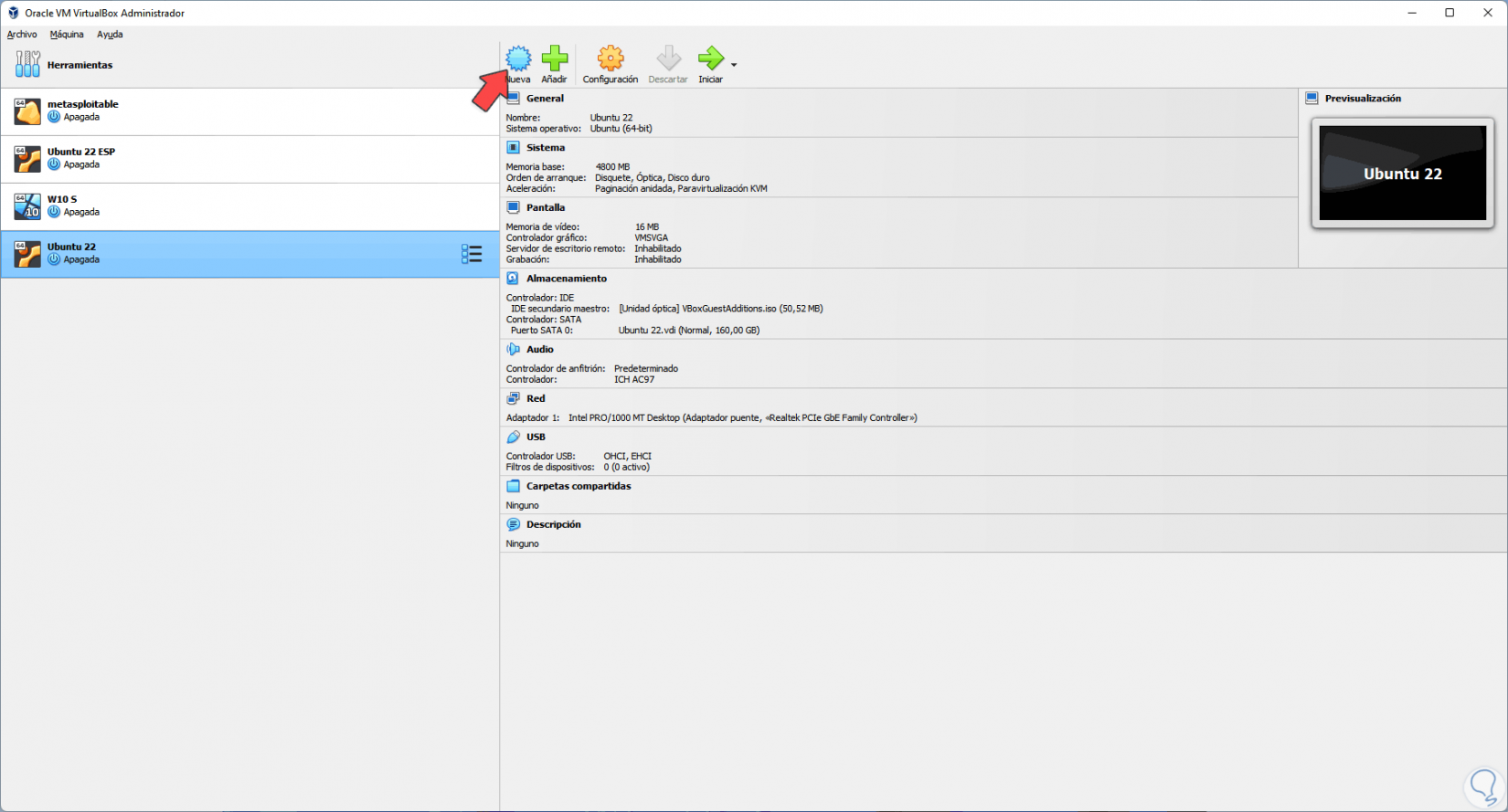The image size is (1508, 812).
Task: Open the General settings heading link
Action: click(545, 99)
